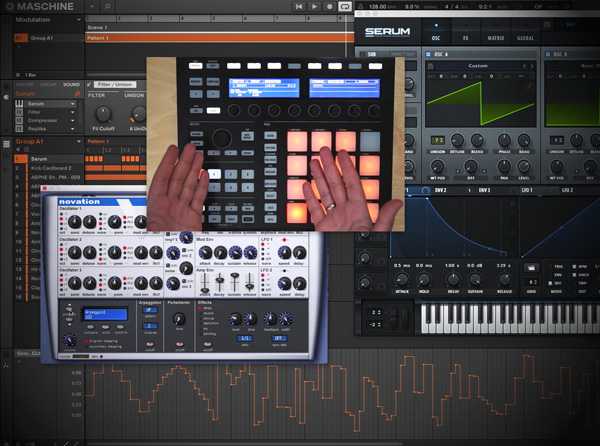Screen dimensions: 600x446
Task: Click the Compressor plugin slot icon
Action: pyautogui.click(x=19, y=120)
